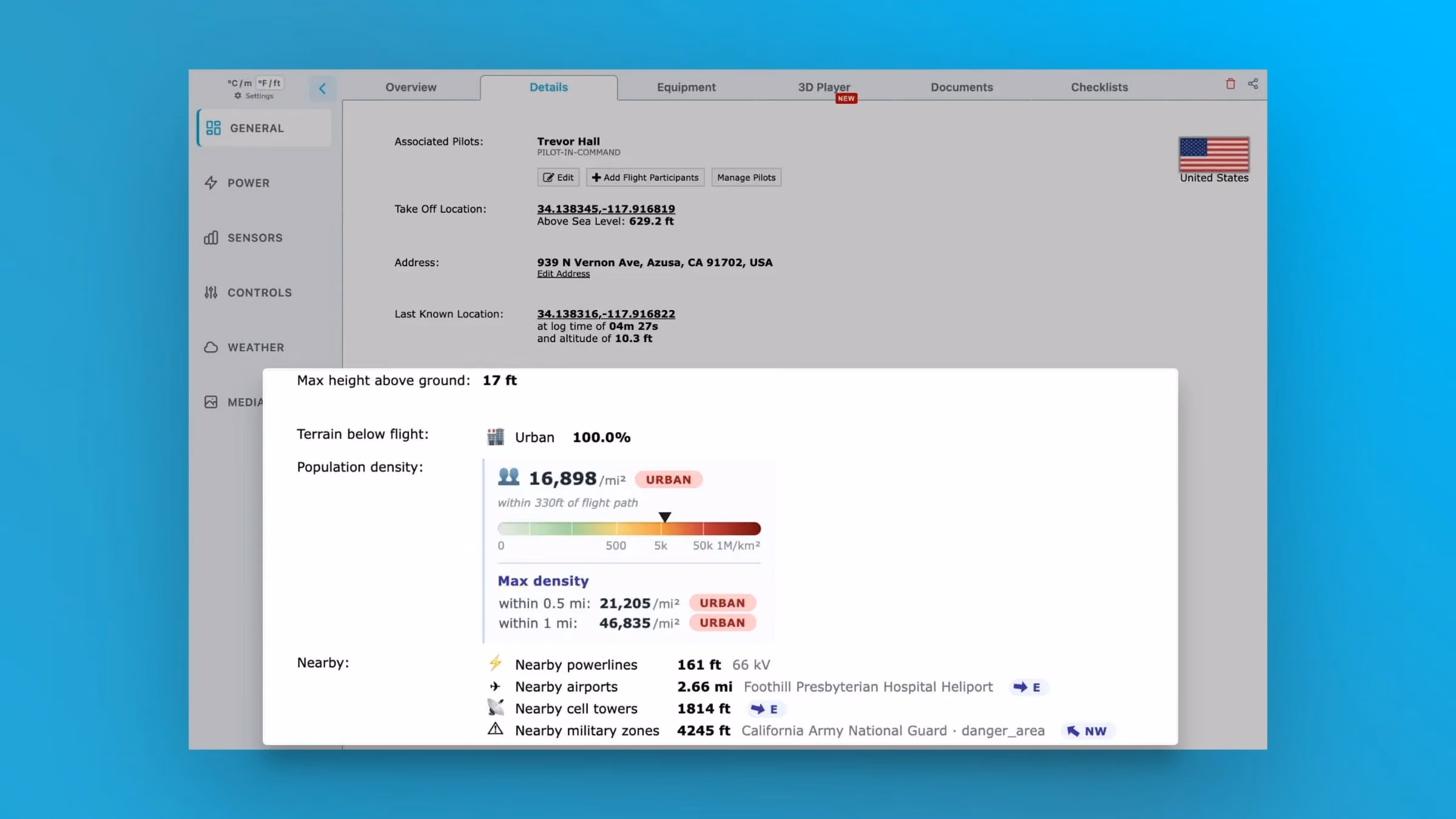Click the share icon at top right
Screen dimensions: 1456x819
point(1253,84)
